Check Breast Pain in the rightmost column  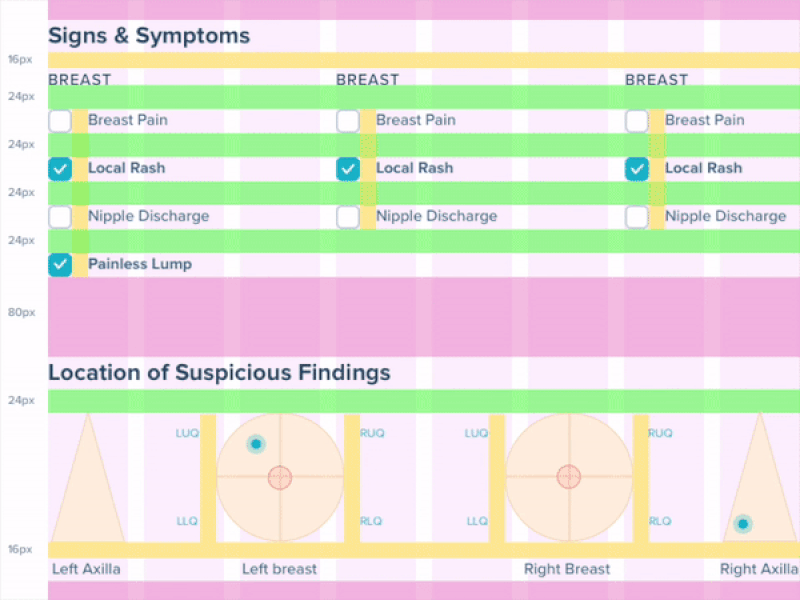pos(636,120)
